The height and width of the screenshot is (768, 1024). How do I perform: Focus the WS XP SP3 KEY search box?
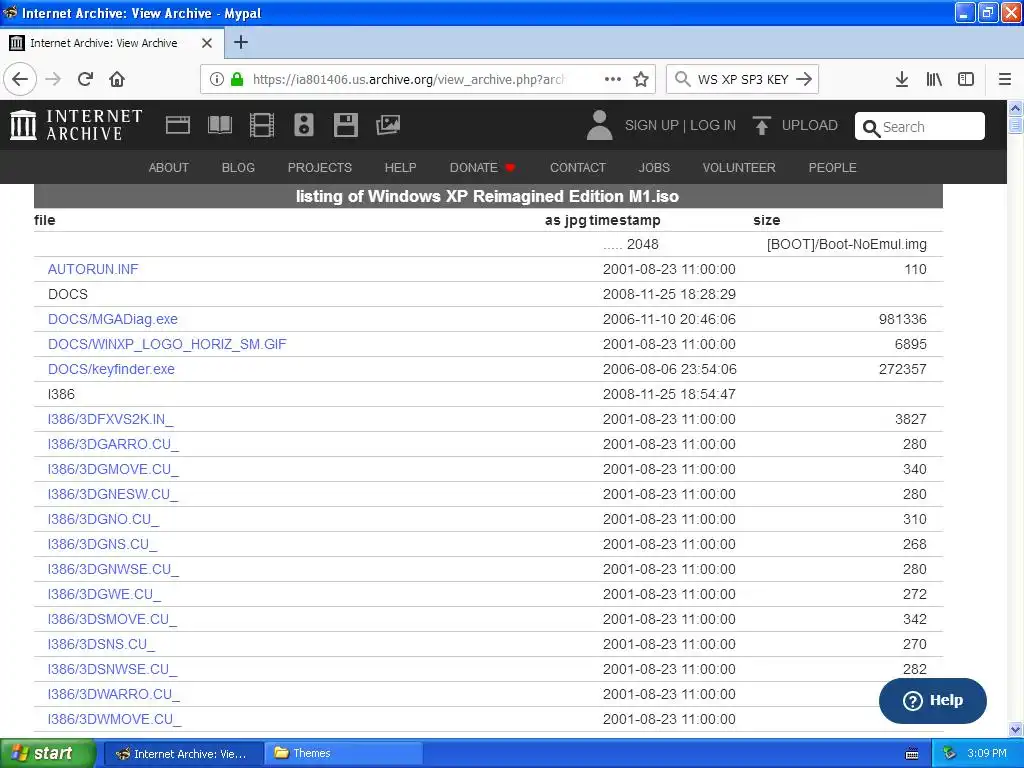pyautogui.click(x=743, y=79)
